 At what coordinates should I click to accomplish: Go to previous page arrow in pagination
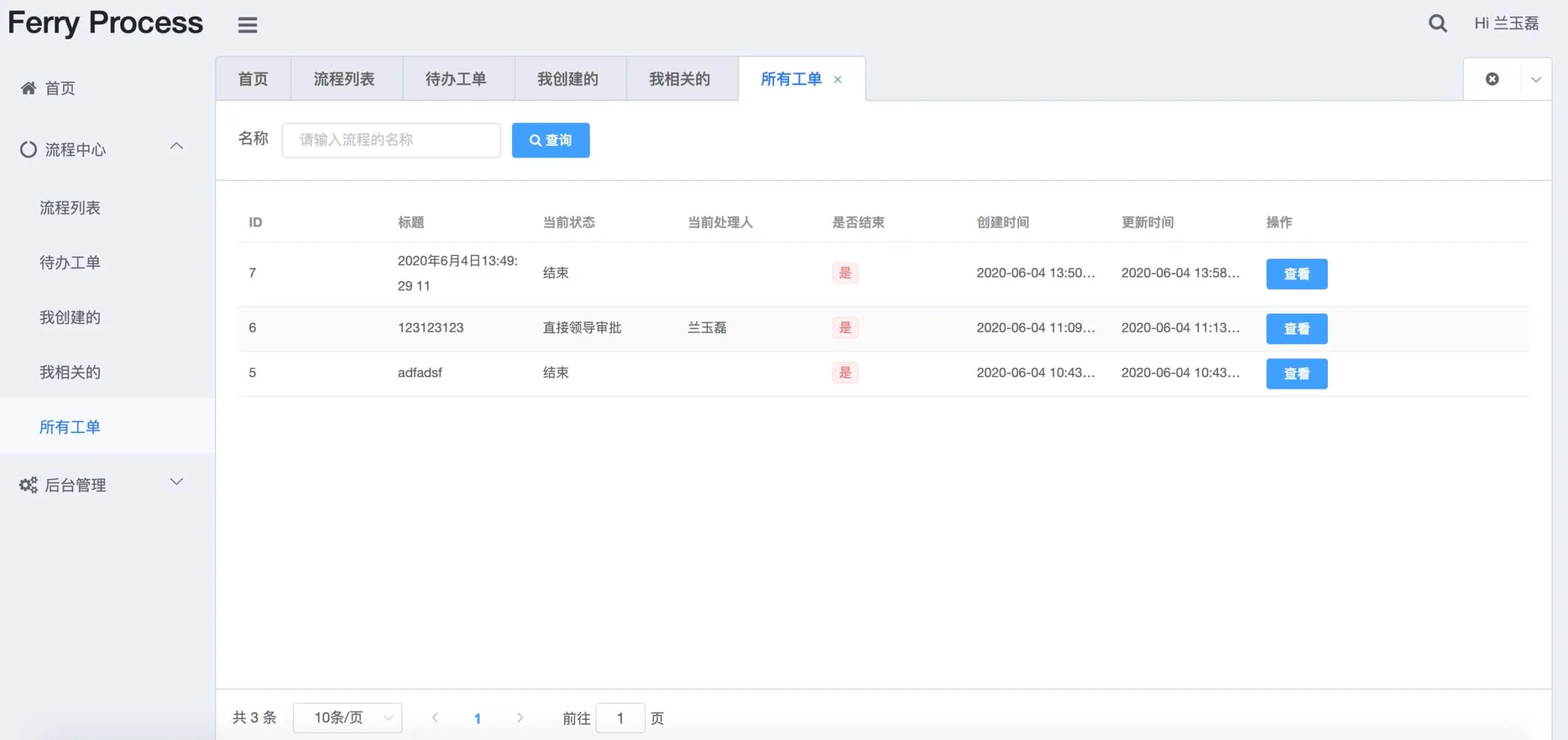[435, 717]
